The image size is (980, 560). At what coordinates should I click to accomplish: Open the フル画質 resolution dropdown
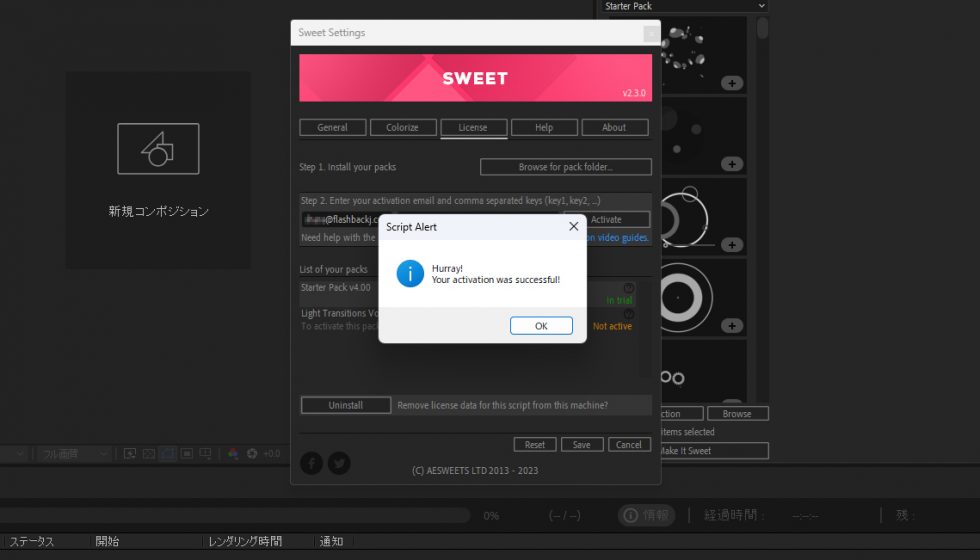pos(74,454)
